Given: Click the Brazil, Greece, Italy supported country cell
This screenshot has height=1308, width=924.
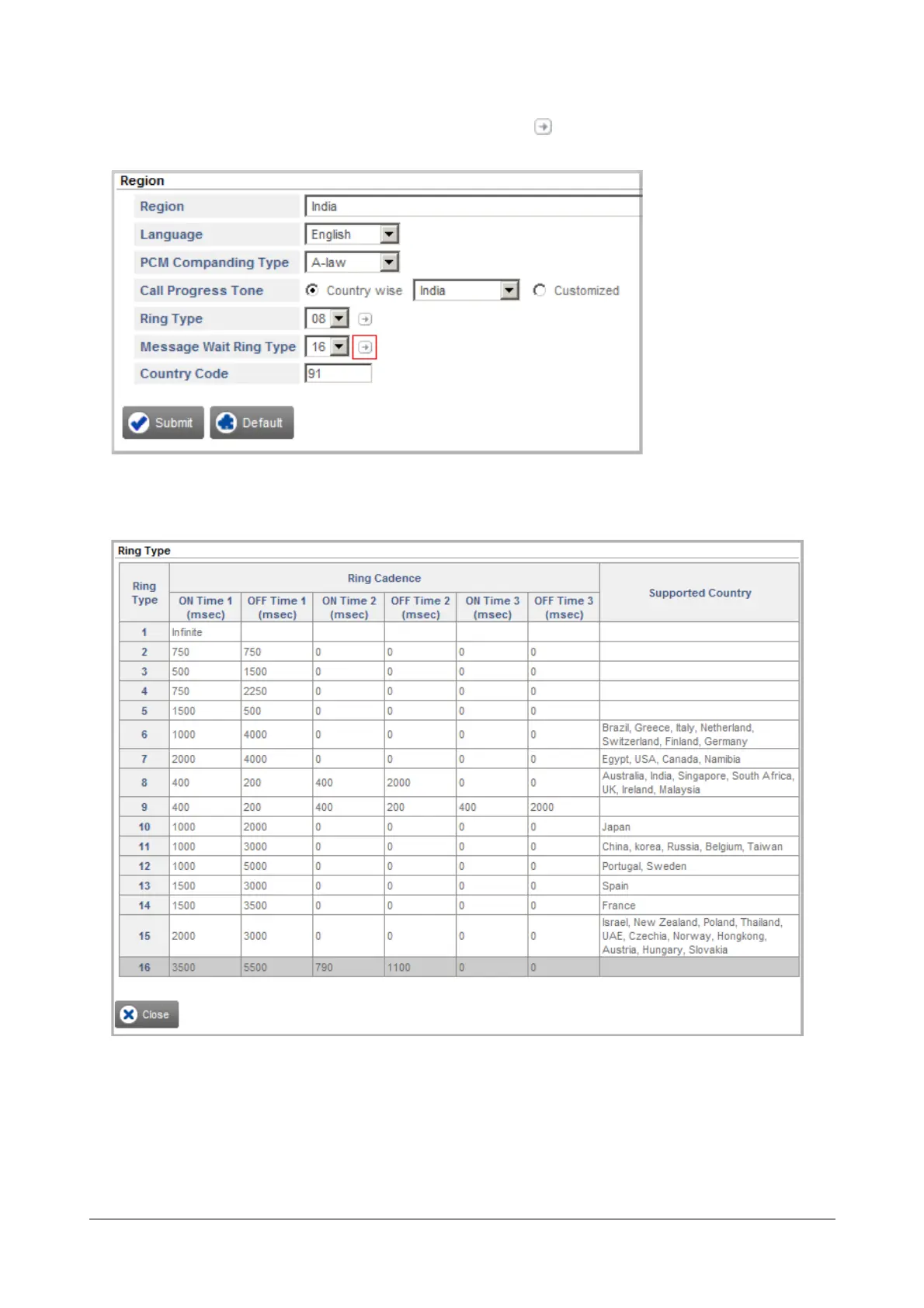Looking at the screenshot, I should click(700, 734).
